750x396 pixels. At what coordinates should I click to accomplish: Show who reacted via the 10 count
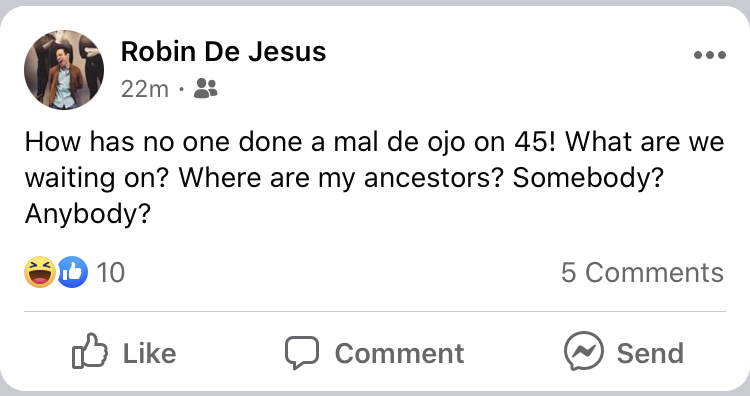click(110, 273)
